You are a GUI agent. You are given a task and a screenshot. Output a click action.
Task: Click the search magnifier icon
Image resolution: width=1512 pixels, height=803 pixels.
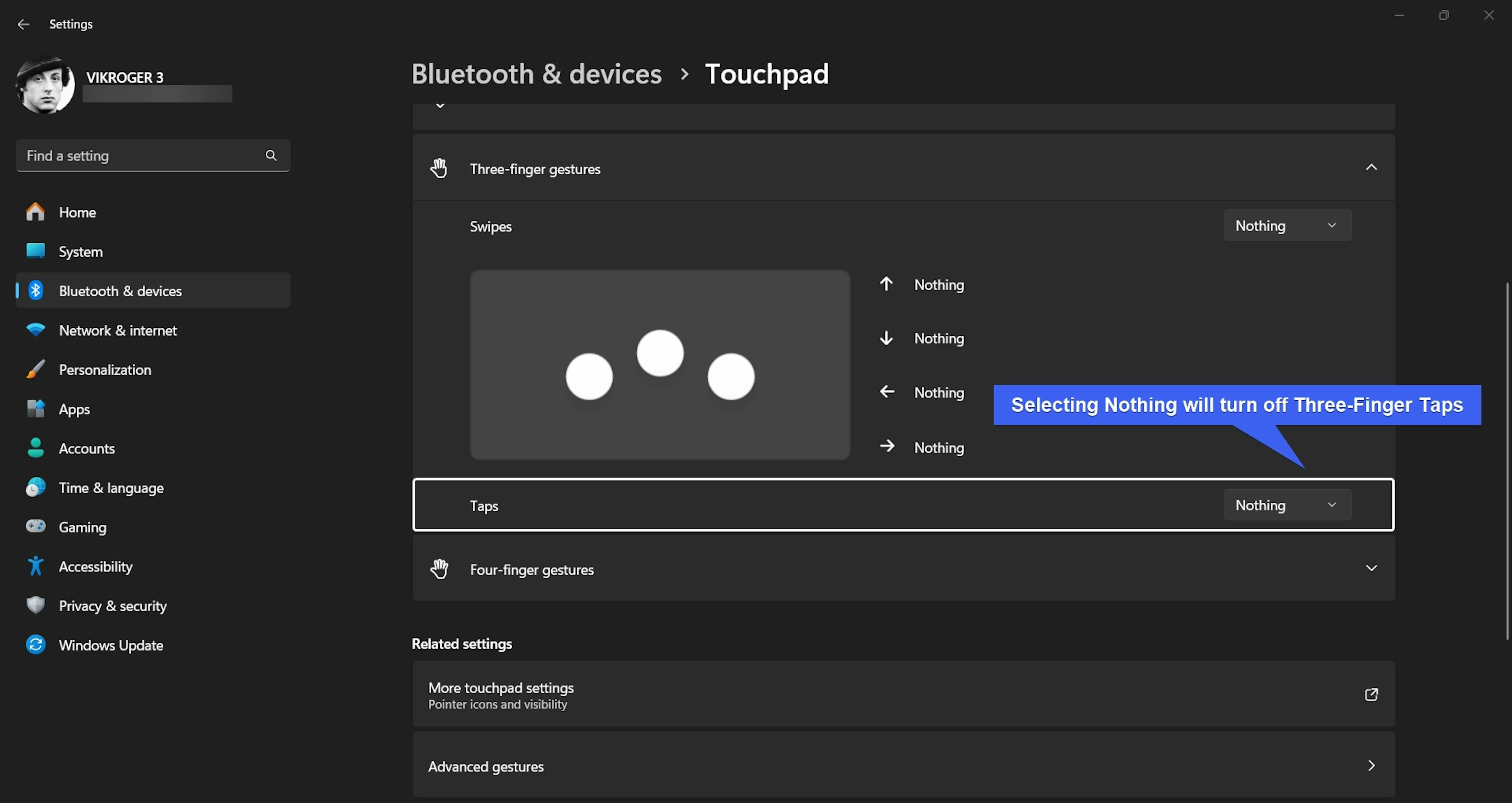pos(271,155)
